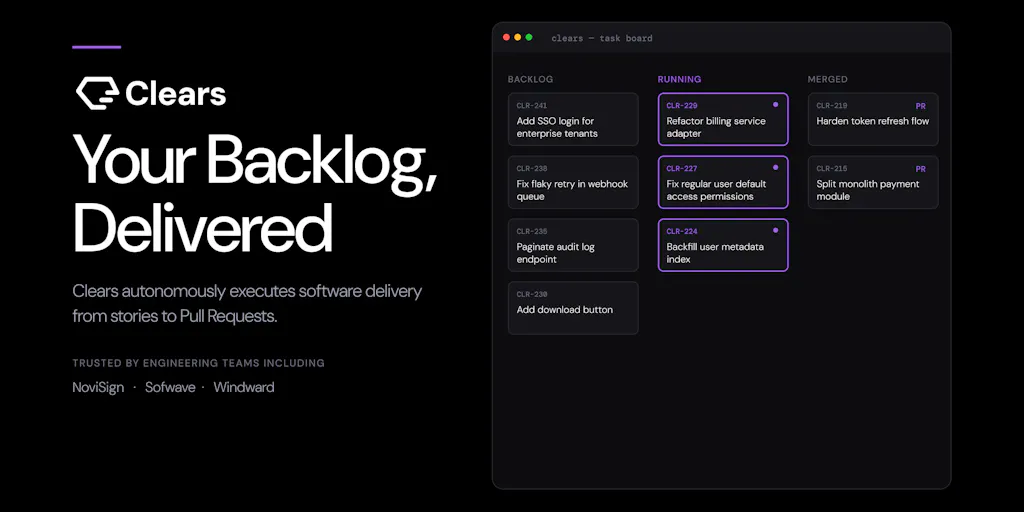The width and height of the screenshot is (1024, 512).
Task: Click the CLR-215 ticket ID
Action: point(832,168)
